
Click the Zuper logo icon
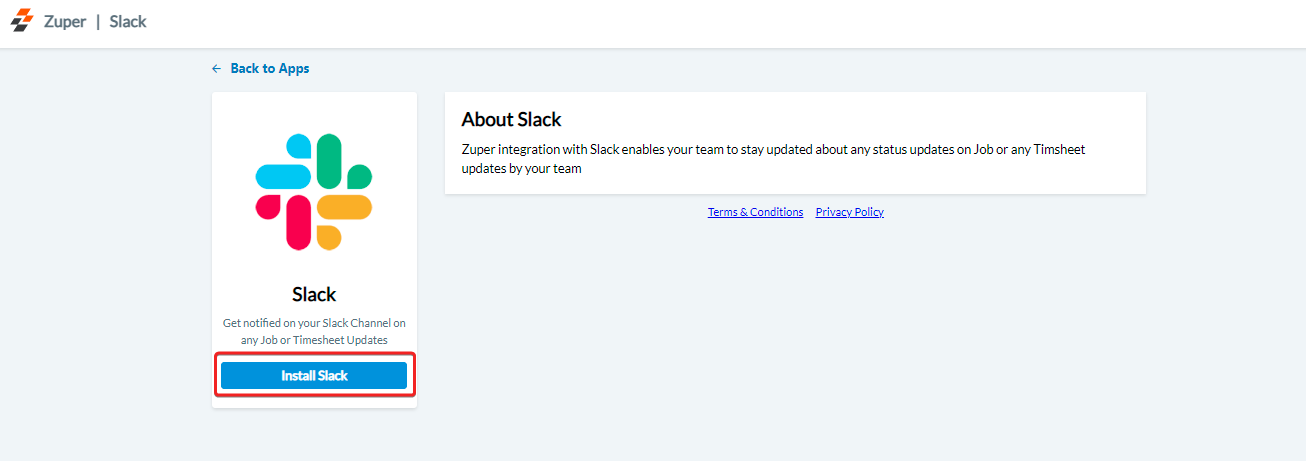[22, 21]
